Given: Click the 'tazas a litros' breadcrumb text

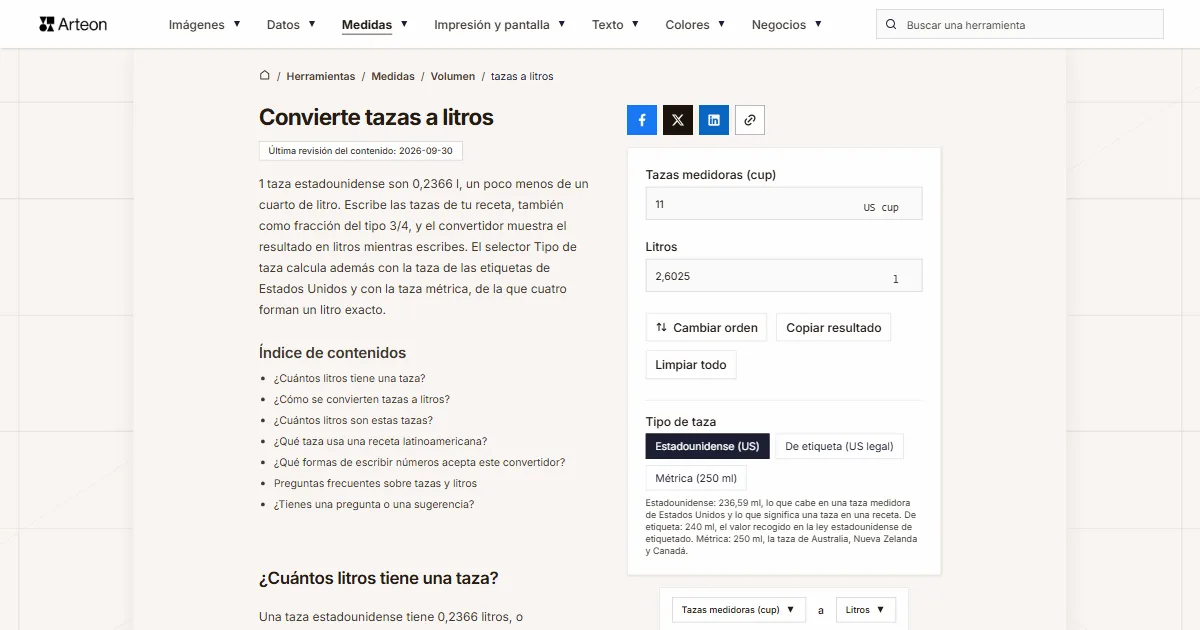Looking at the screenshot, I should 522,76.
